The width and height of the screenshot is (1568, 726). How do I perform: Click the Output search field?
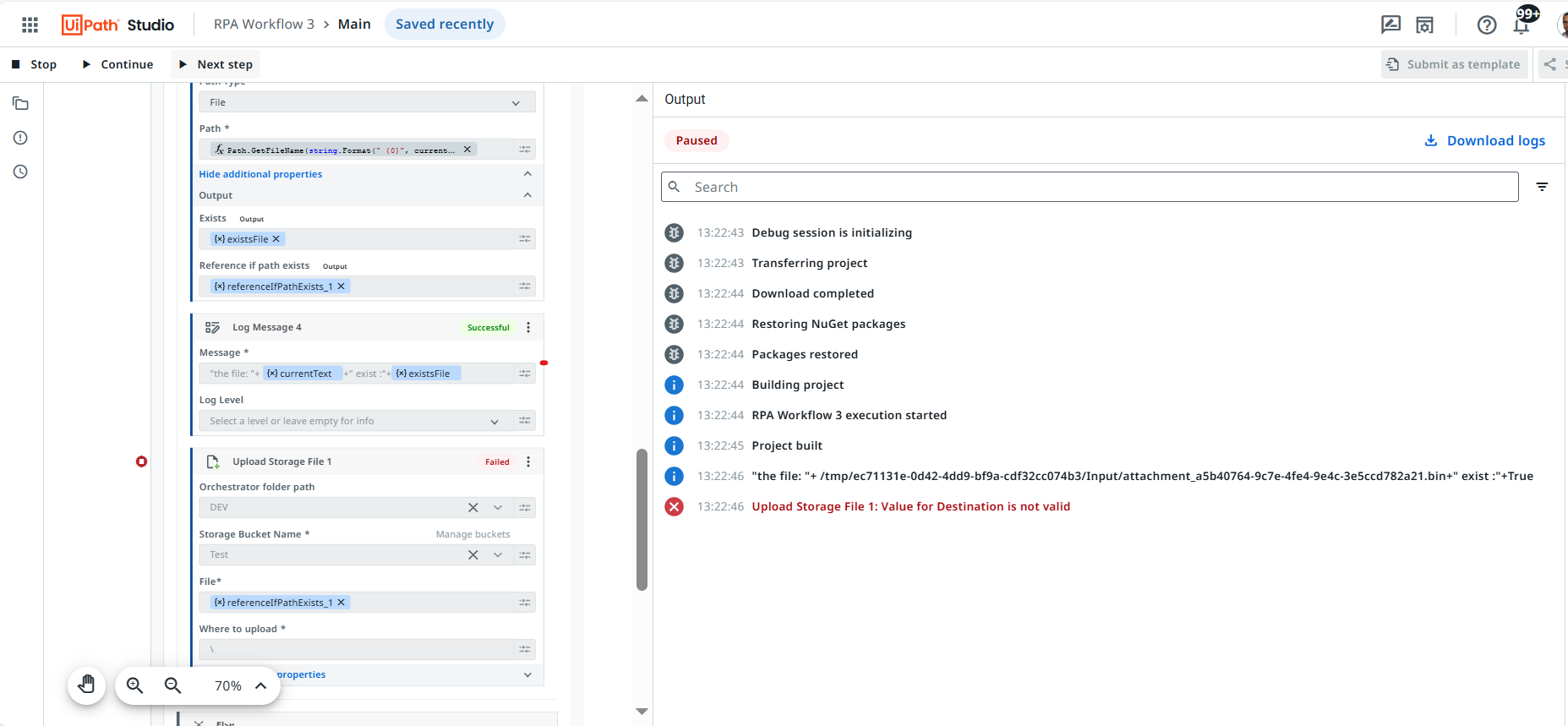1090,187
